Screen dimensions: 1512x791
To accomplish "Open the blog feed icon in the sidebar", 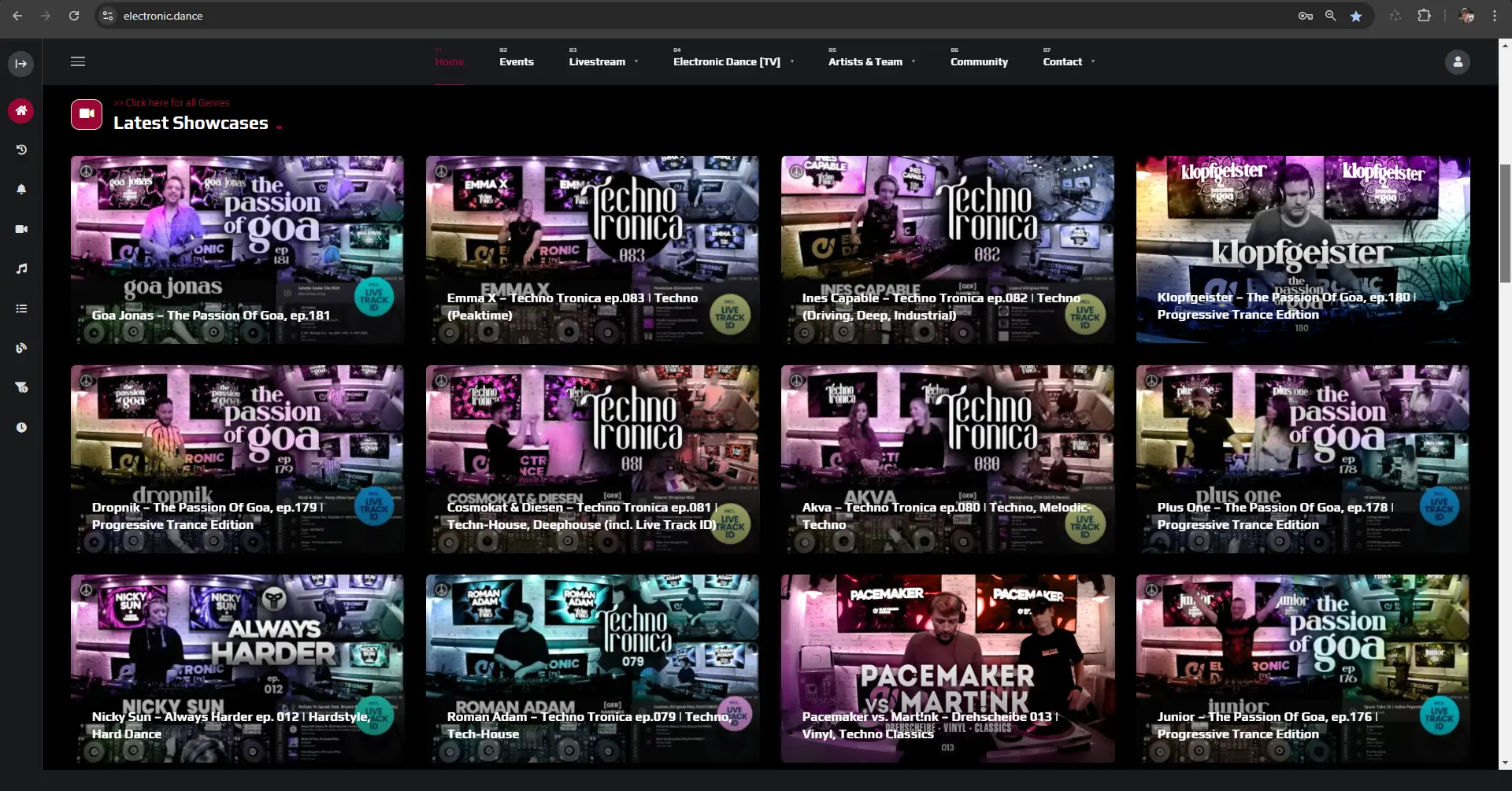I will pos(21,348).
